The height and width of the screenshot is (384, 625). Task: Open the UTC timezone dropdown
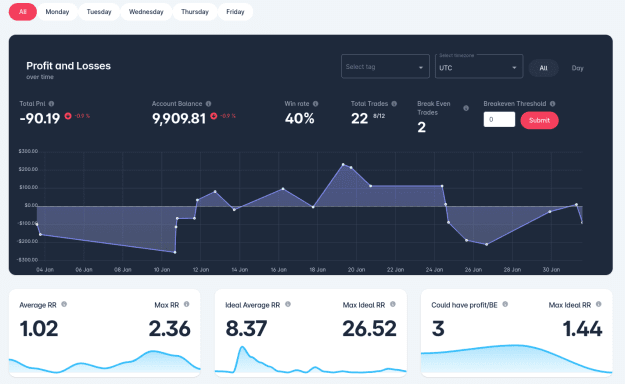point(479,67)
